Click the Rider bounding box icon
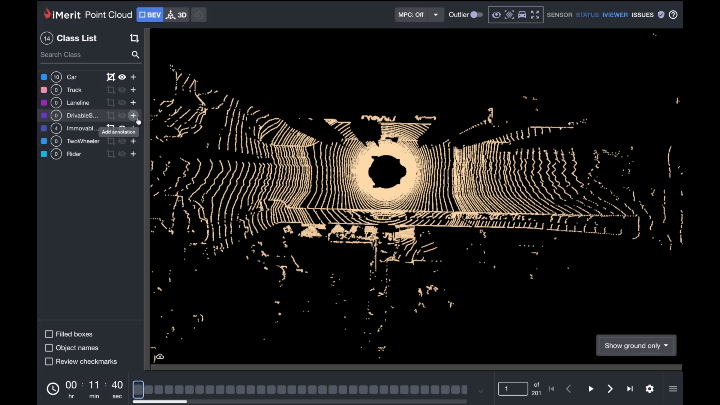This screenshot has width=720, height=405. [x=111, y=154]
